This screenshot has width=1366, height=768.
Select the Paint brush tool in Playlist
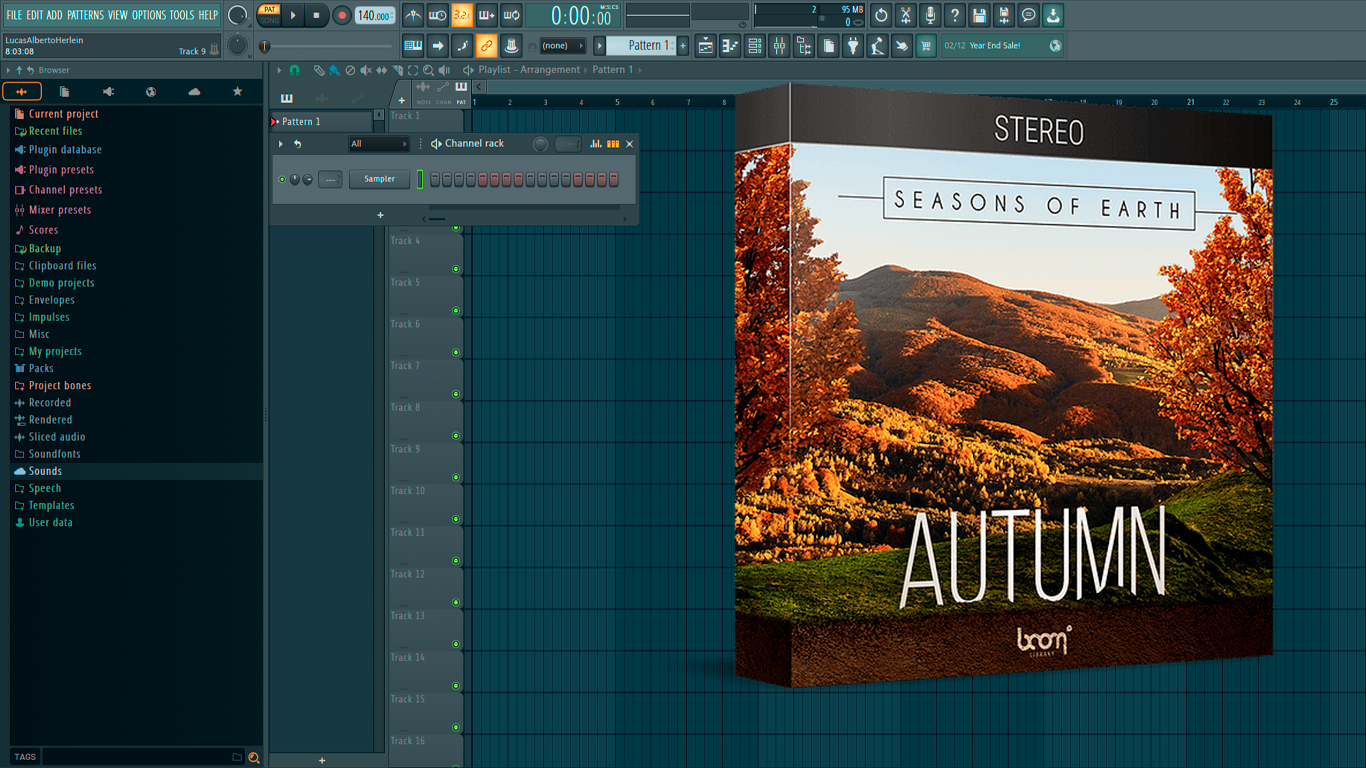tap(334, 70)
